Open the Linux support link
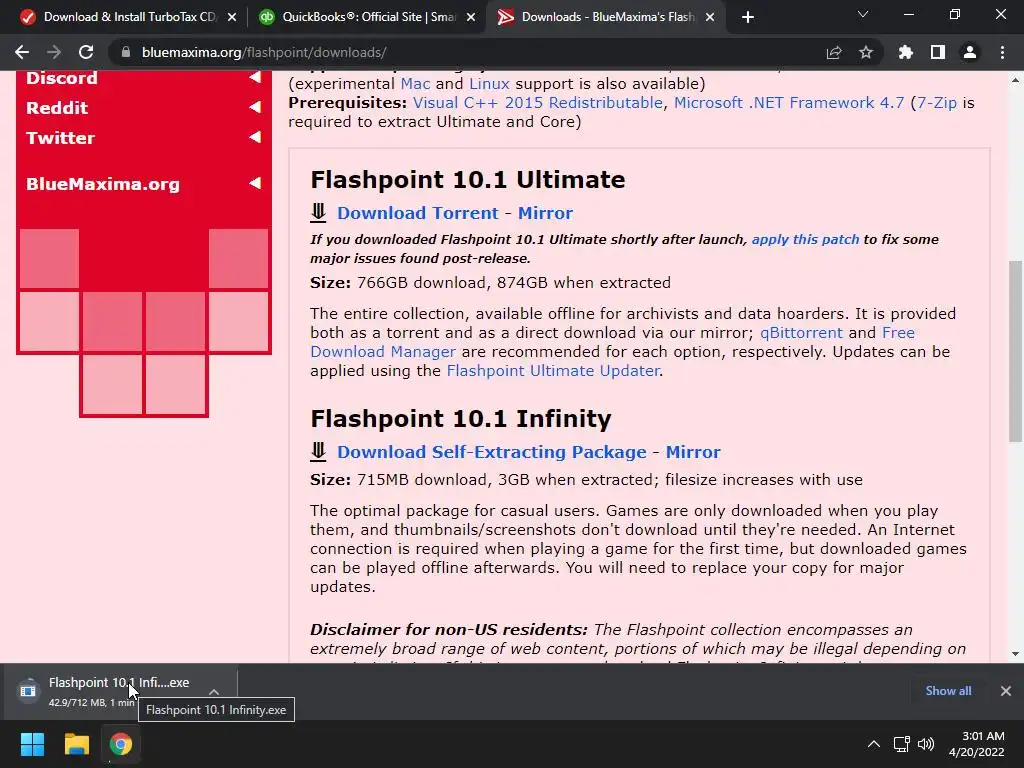The width and height of the screenshot is (1024, 768). 489,84
